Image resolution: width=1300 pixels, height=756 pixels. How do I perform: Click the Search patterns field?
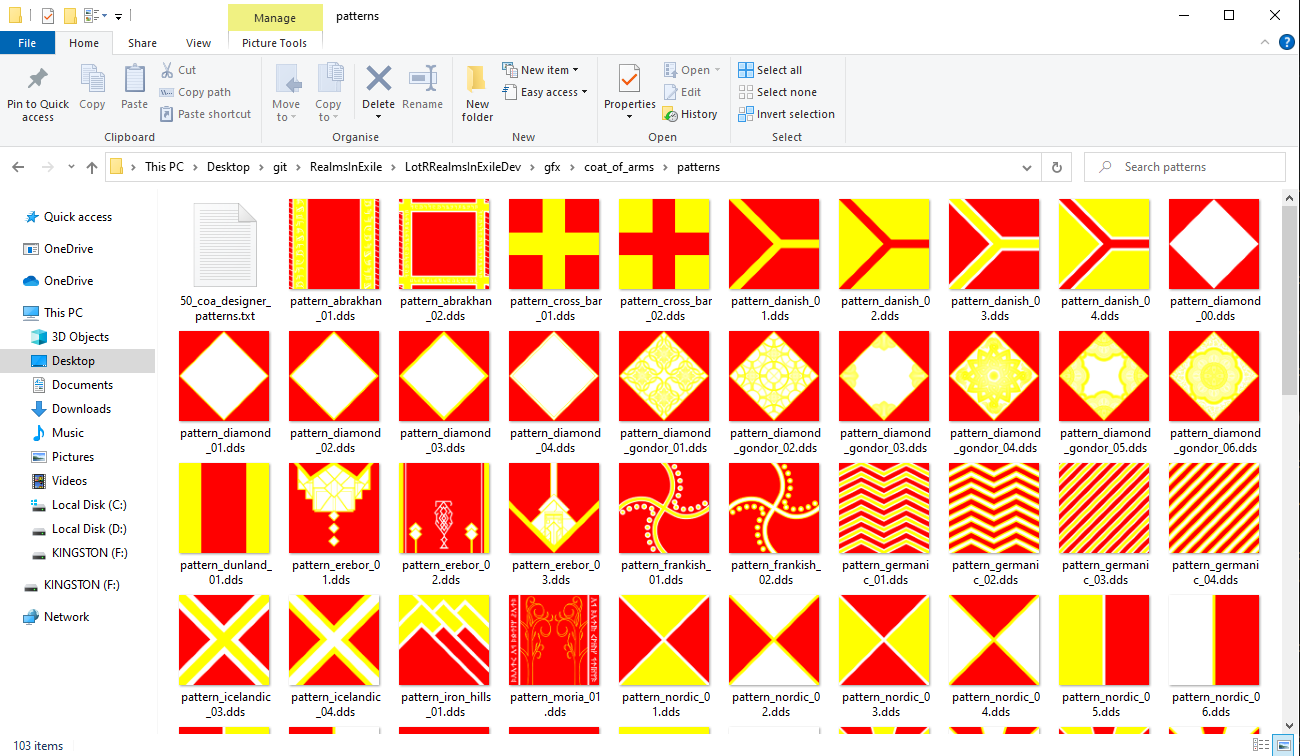(x=1185, y=167)
